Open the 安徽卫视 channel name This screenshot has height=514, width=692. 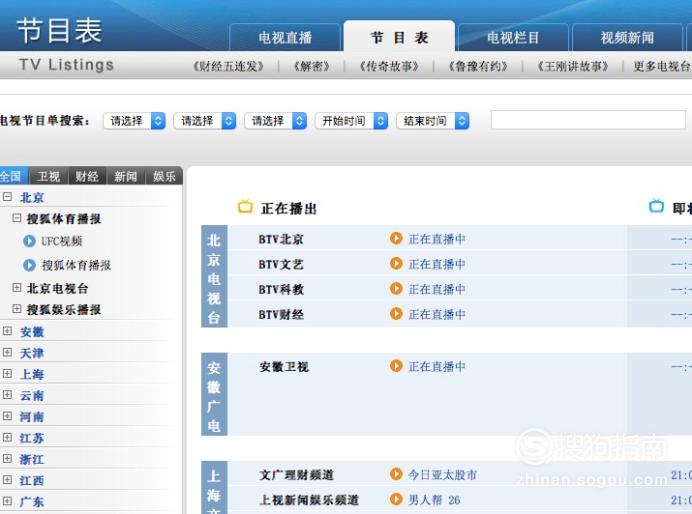284,367
